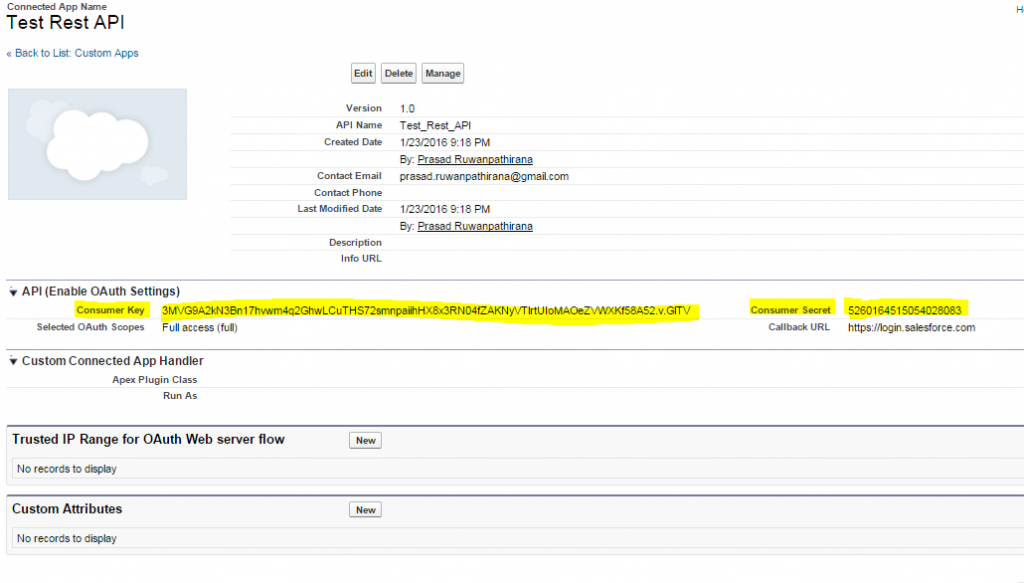This screenshot has width=1024, height=583.
Task: Click the highlighted Consumer Key label
Action: 110,310
